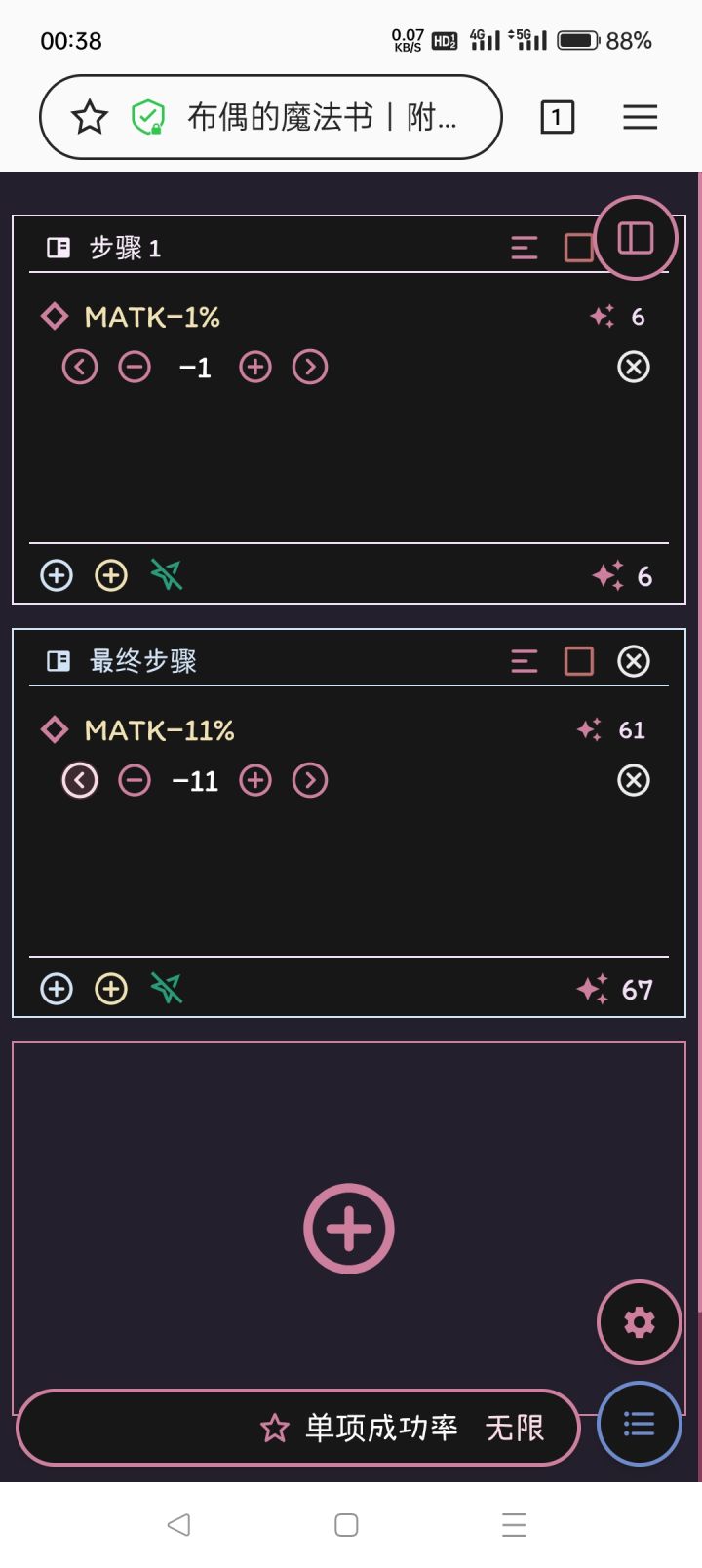Open the gear settings floating button
The height and width of the screenshot is (1568, 702).
(x=639, y=1322)
